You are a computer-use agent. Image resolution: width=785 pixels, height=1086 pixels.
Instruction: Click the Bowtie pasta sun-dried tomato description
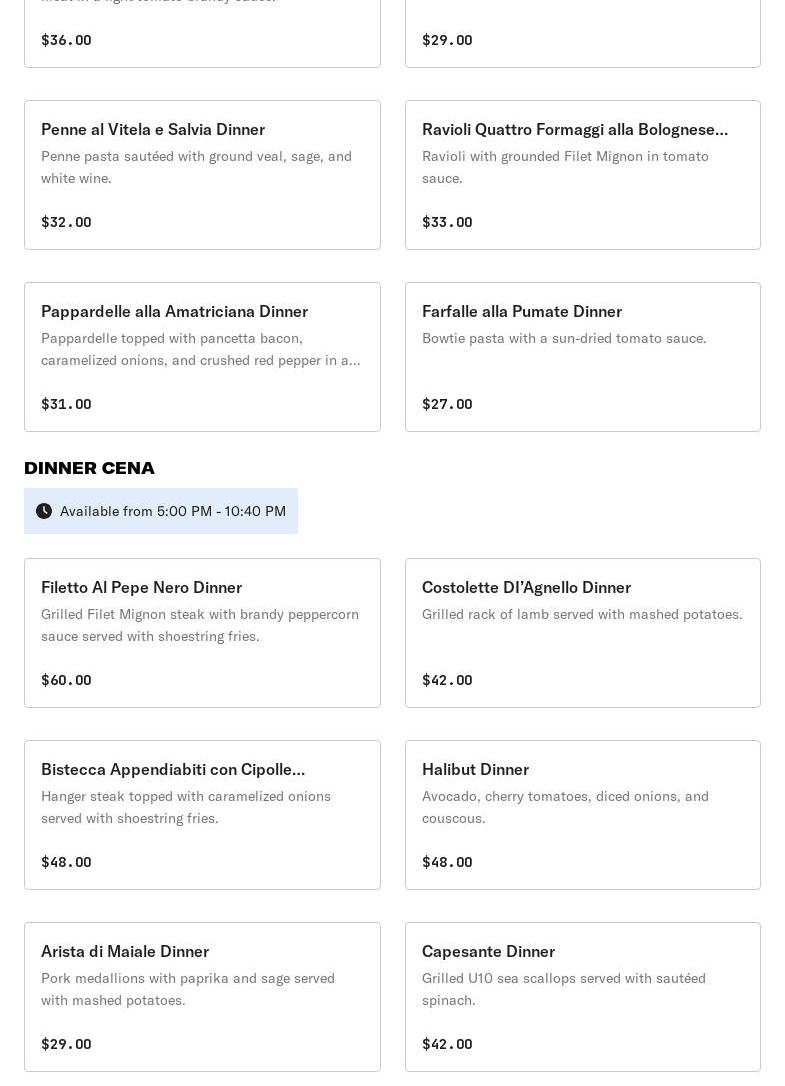[x=564, y=338]
